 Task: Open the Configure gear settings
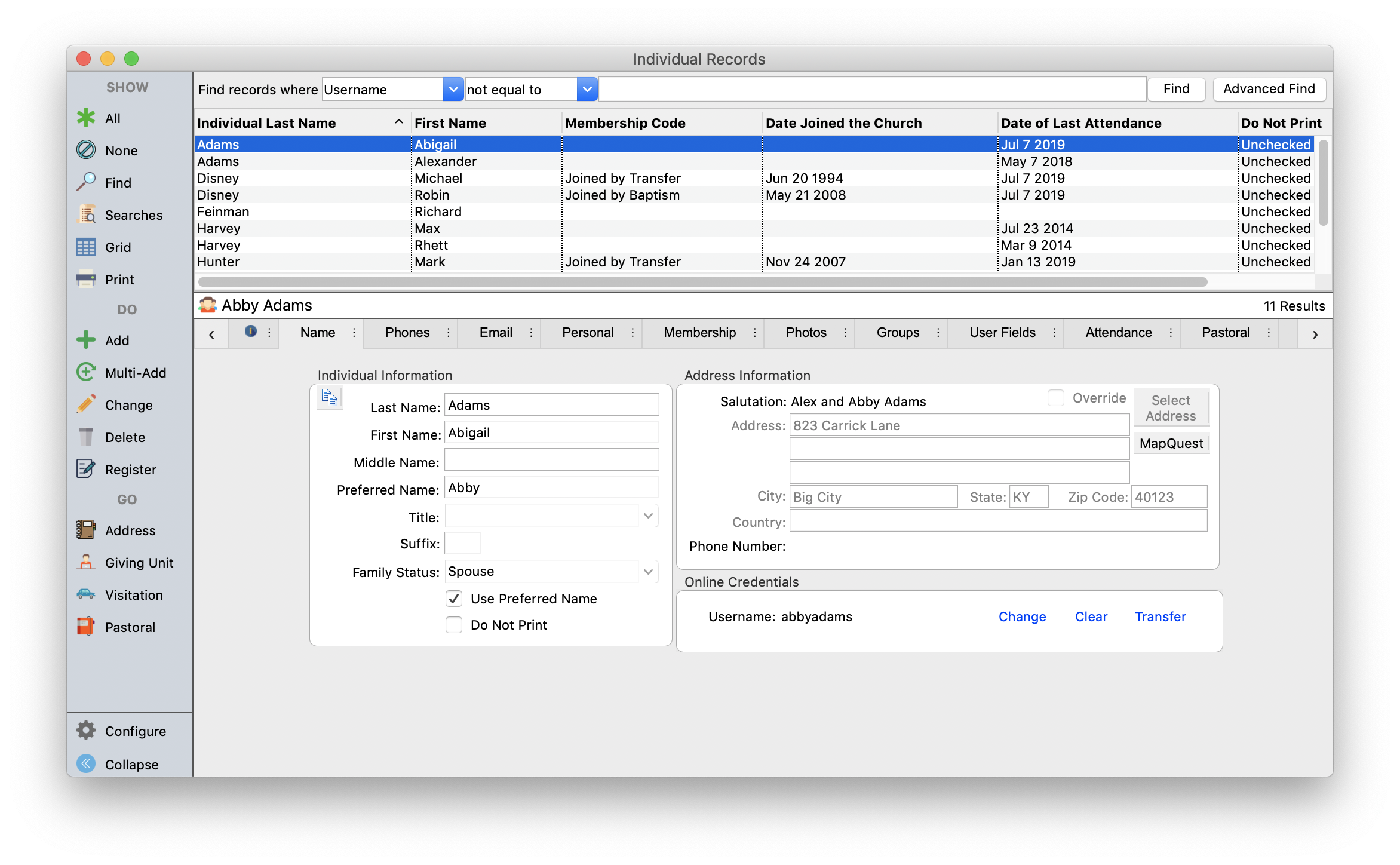[86, 731]
